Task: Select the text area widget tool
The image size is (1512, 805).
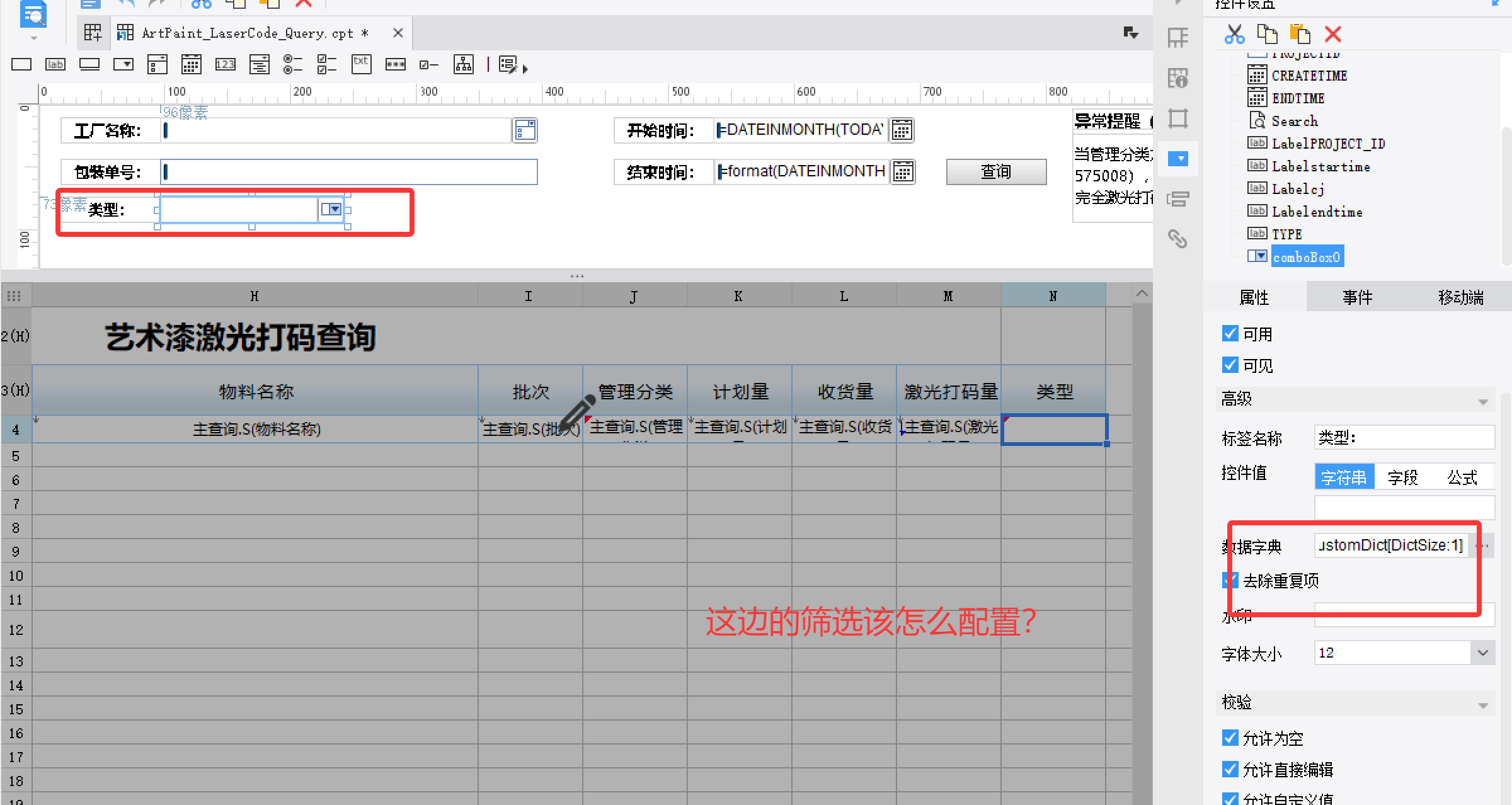Action: coord(361,64)
